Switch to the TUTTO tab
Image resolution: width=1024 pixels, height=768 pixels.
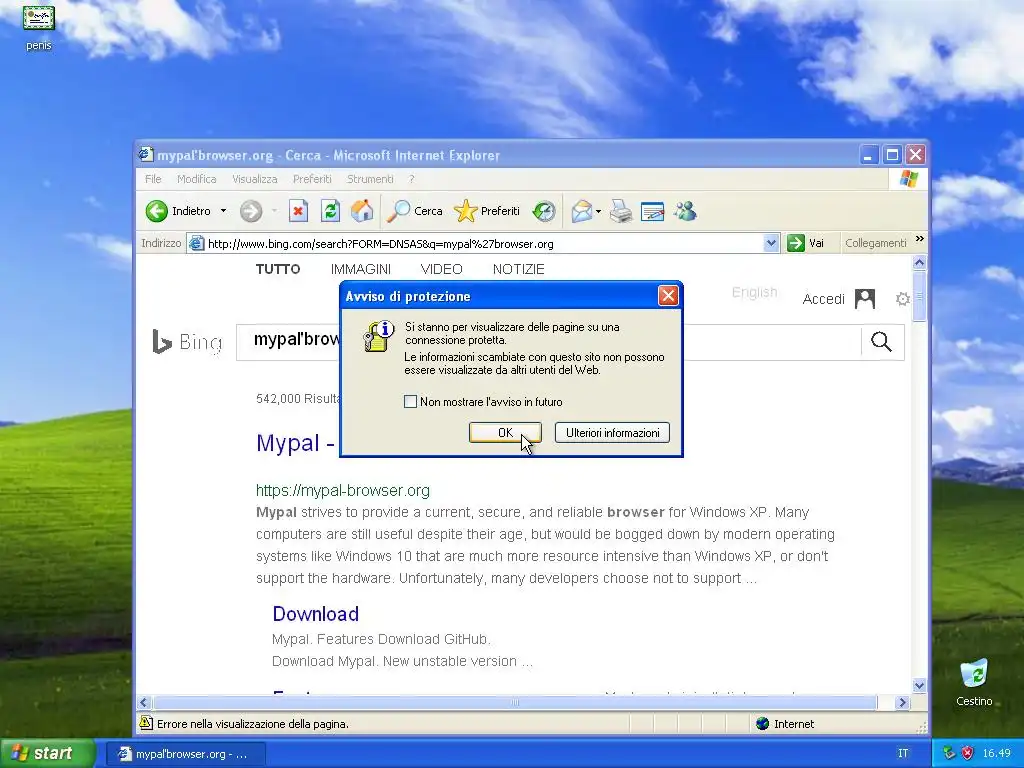pos(278,269)
